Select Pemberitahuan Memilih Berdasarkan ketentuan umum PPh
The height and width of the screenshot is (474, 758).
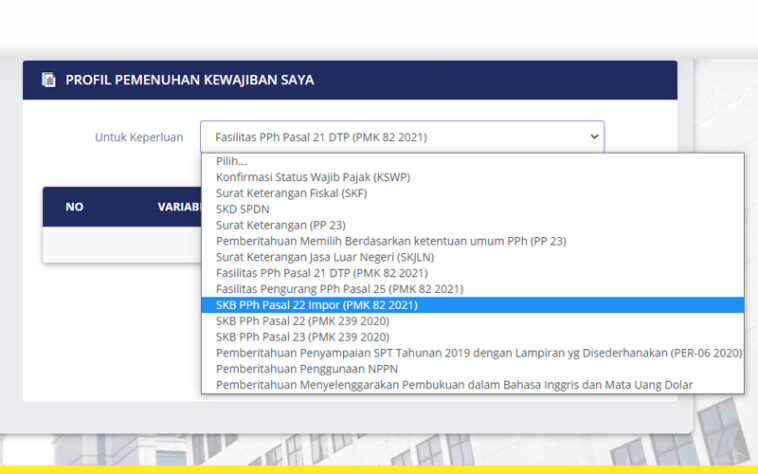point(473,241)
